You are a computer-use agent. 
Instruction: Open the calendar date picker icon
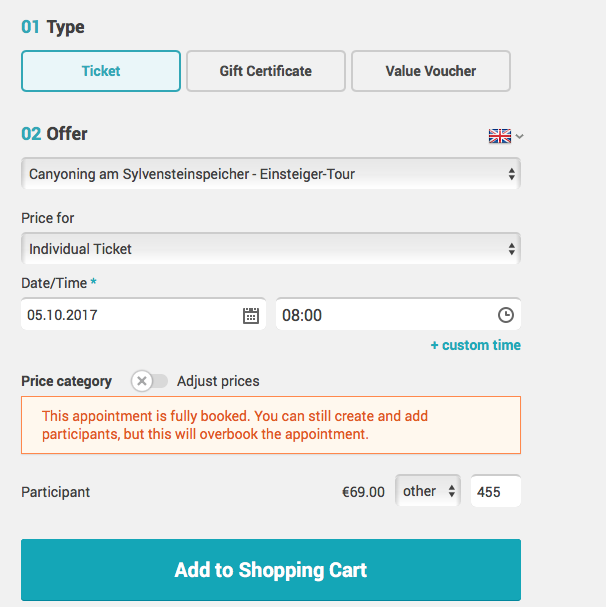(x=251, y=315)
